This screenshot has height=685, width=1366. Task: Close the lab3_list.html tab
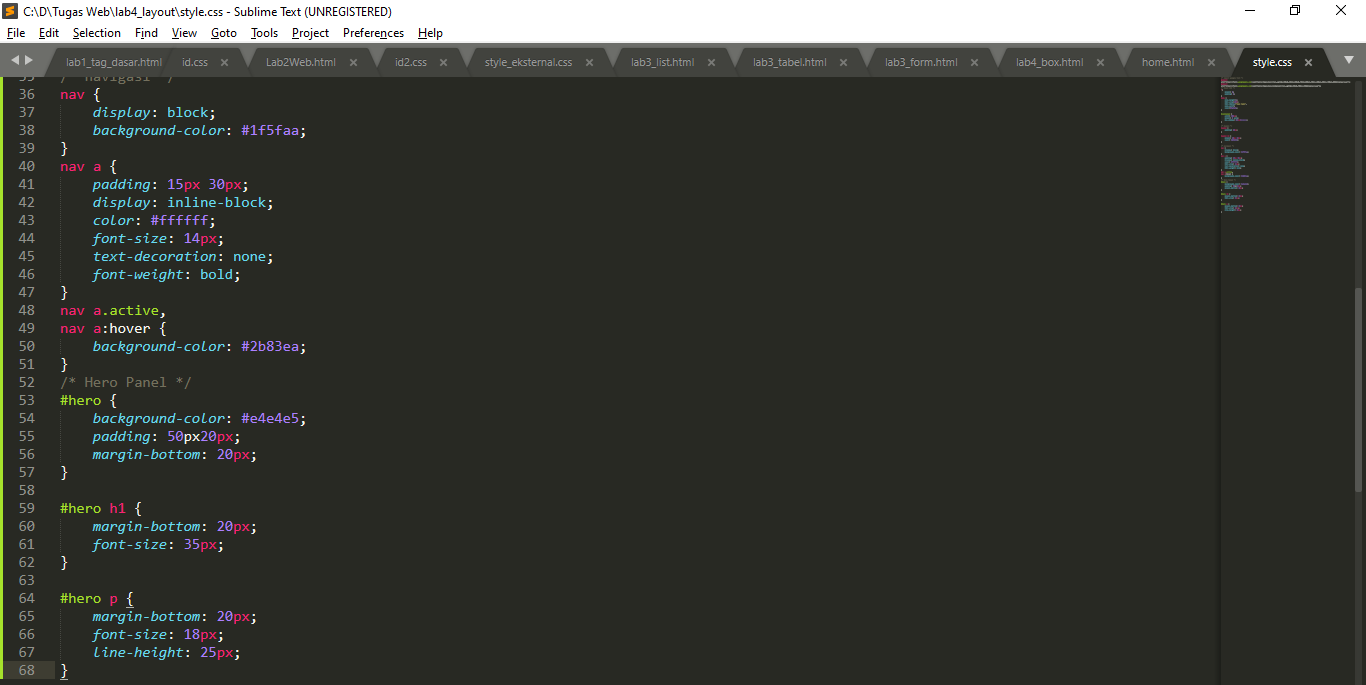coord(711,62)
